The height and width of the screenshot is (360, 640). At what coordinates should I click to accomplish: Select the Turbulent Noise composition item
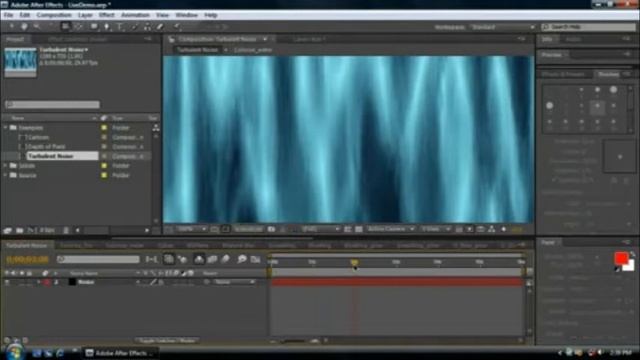point(62,156)
